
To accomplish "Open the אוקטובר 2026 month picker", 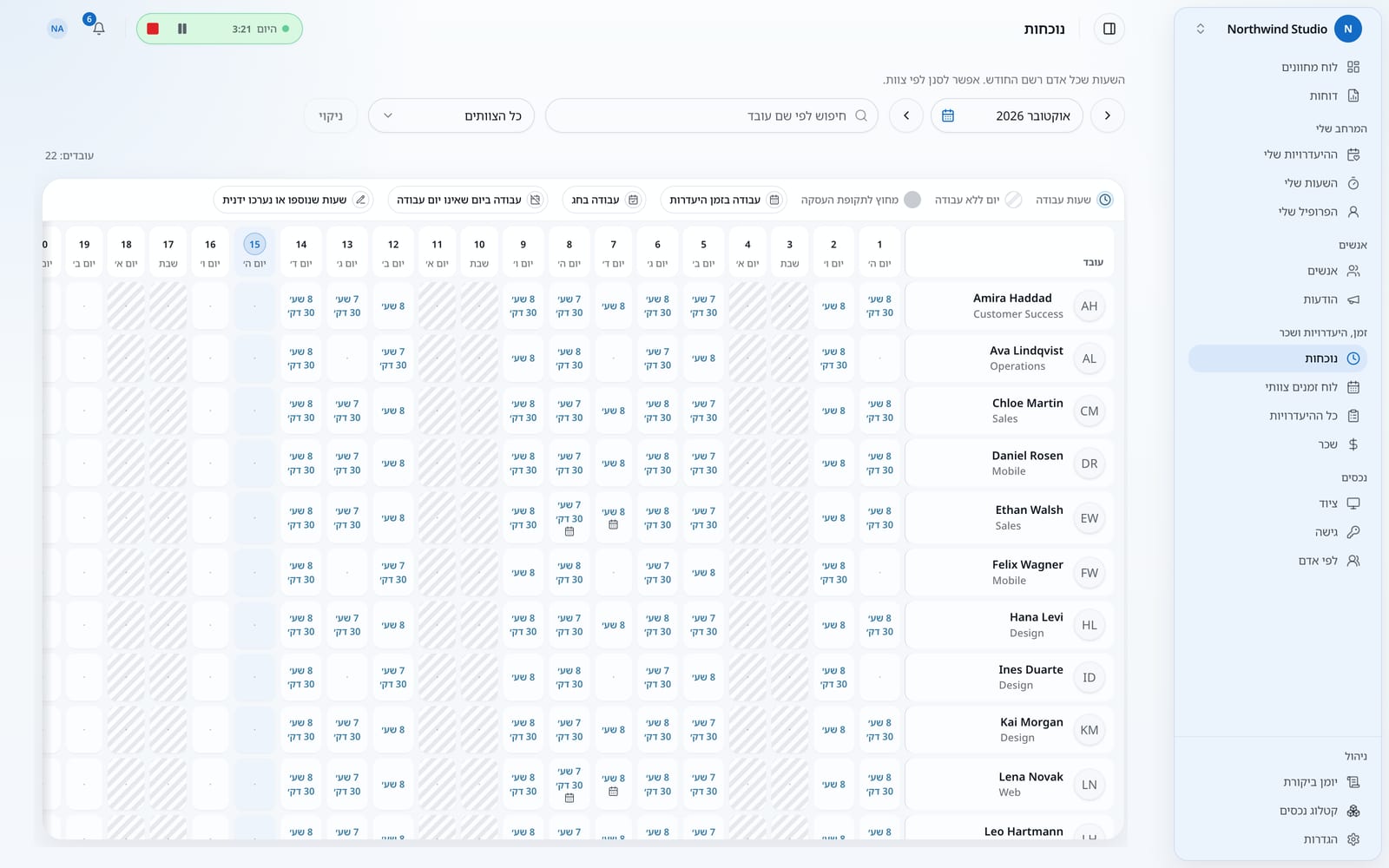I will tap(1007, 115).
